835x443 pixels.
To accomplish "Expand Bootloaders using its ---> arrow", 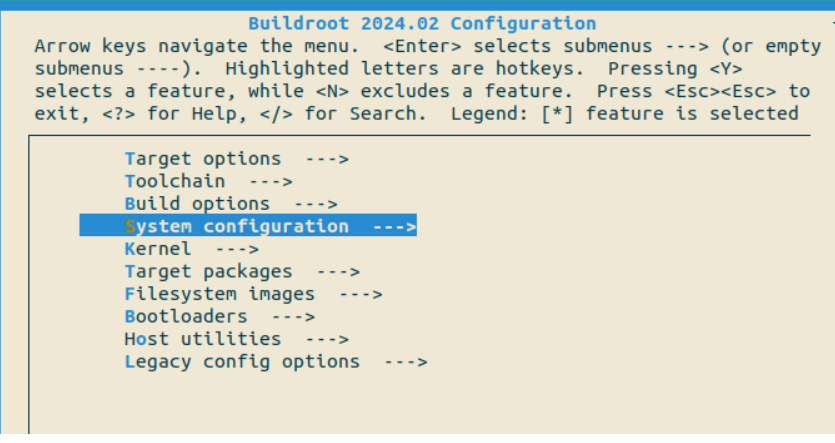I will click(293, 316).
